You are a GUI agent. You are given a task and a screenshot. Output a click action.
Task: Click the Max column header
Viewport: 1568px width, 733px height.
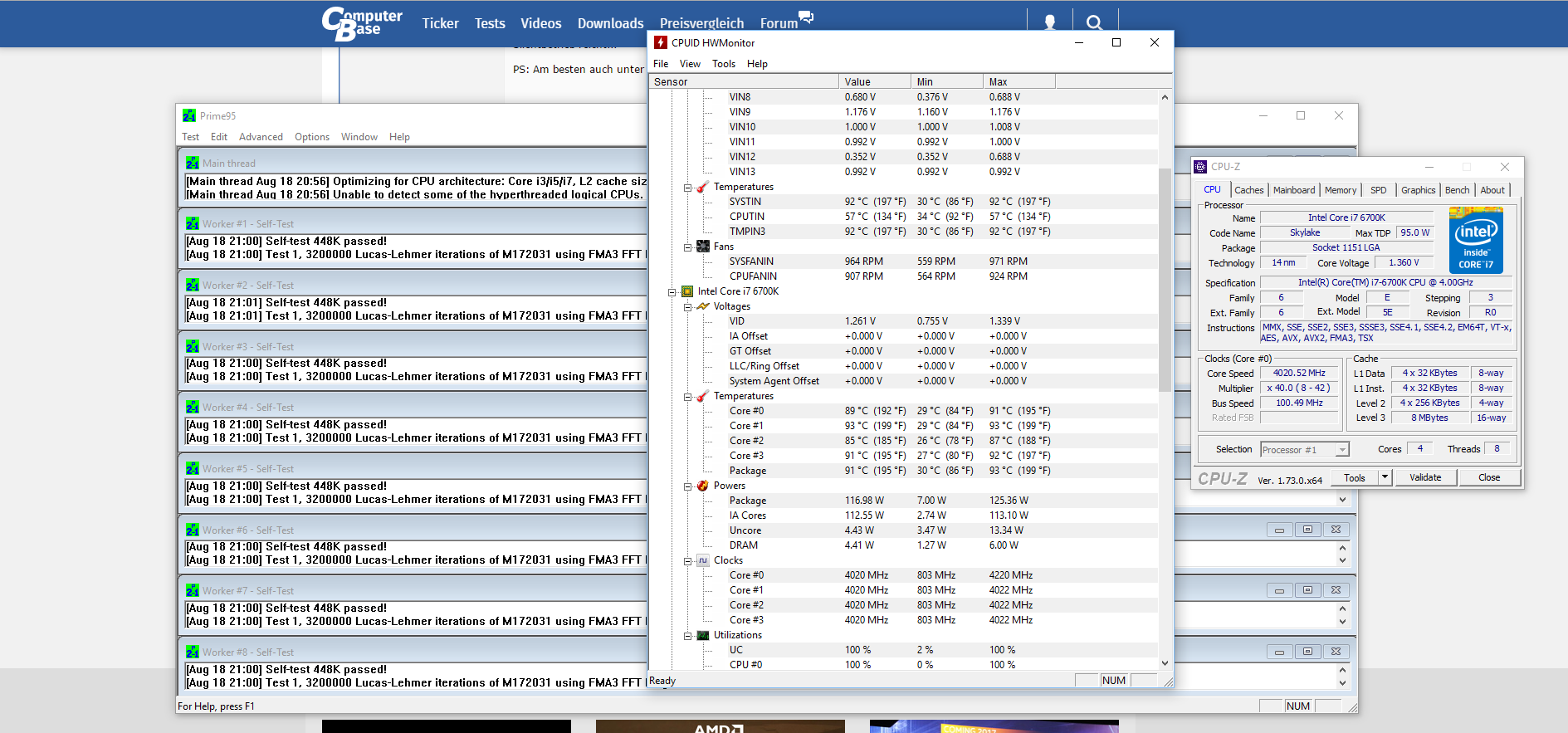[x=1018, y=81]
